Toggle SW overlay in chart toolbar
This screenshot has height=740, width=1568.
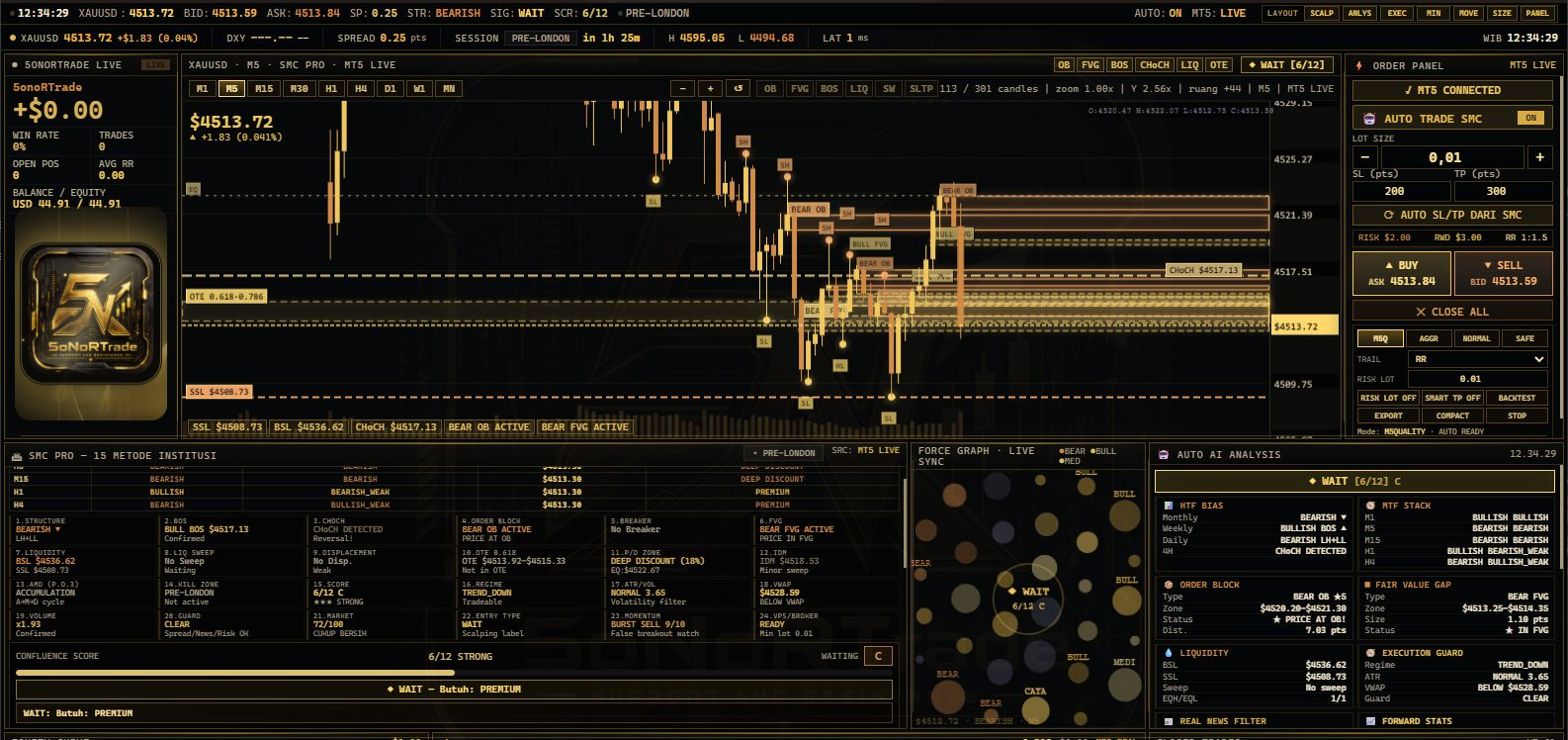tap(889, 88)
